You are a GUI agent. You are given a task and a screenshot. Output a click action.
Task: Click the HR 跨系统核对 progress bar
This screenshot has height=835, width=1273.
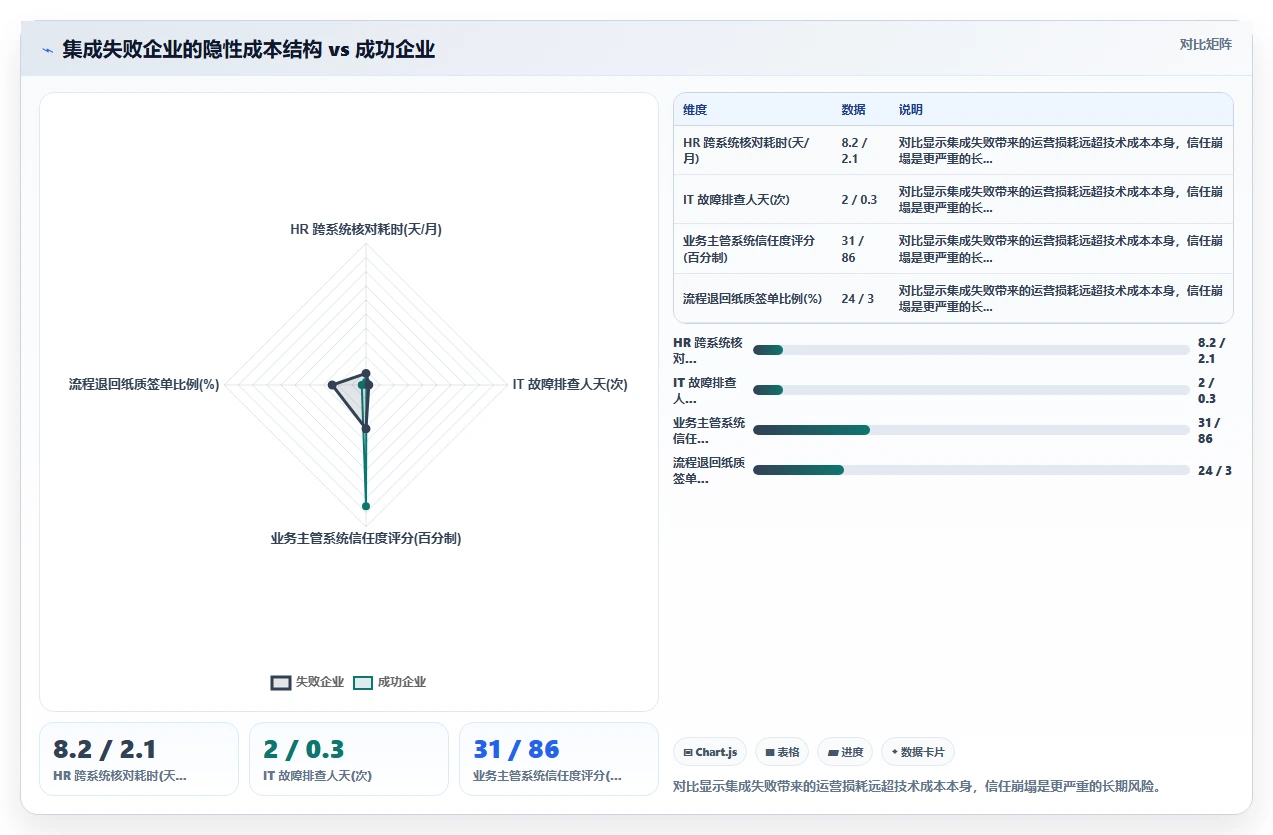pos(971,350)
